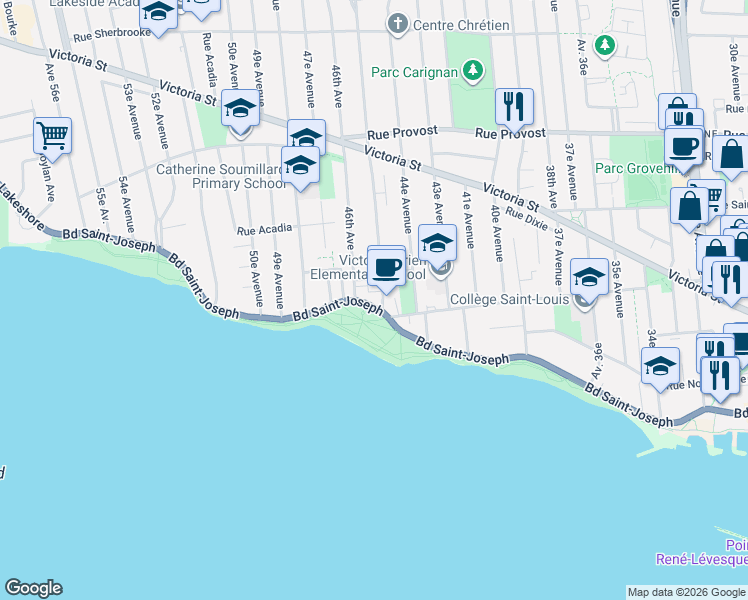Click the 55e Av. street label
Viewport: 748px width, 600px height.
[x=102, y=205]
